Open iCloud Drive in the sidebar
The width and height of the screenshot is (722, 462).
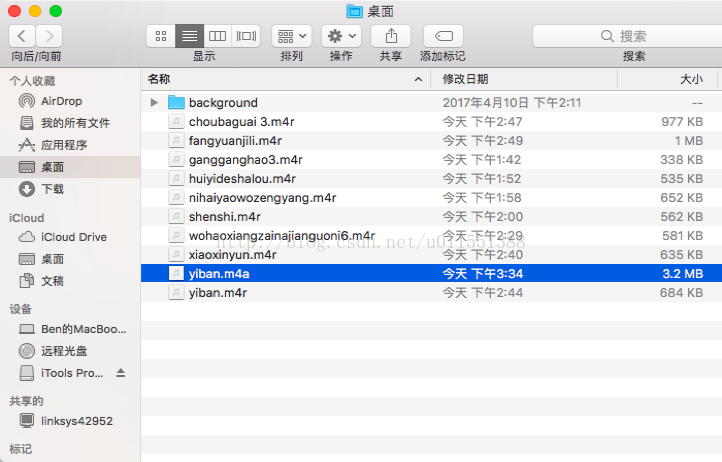(70, 237)
